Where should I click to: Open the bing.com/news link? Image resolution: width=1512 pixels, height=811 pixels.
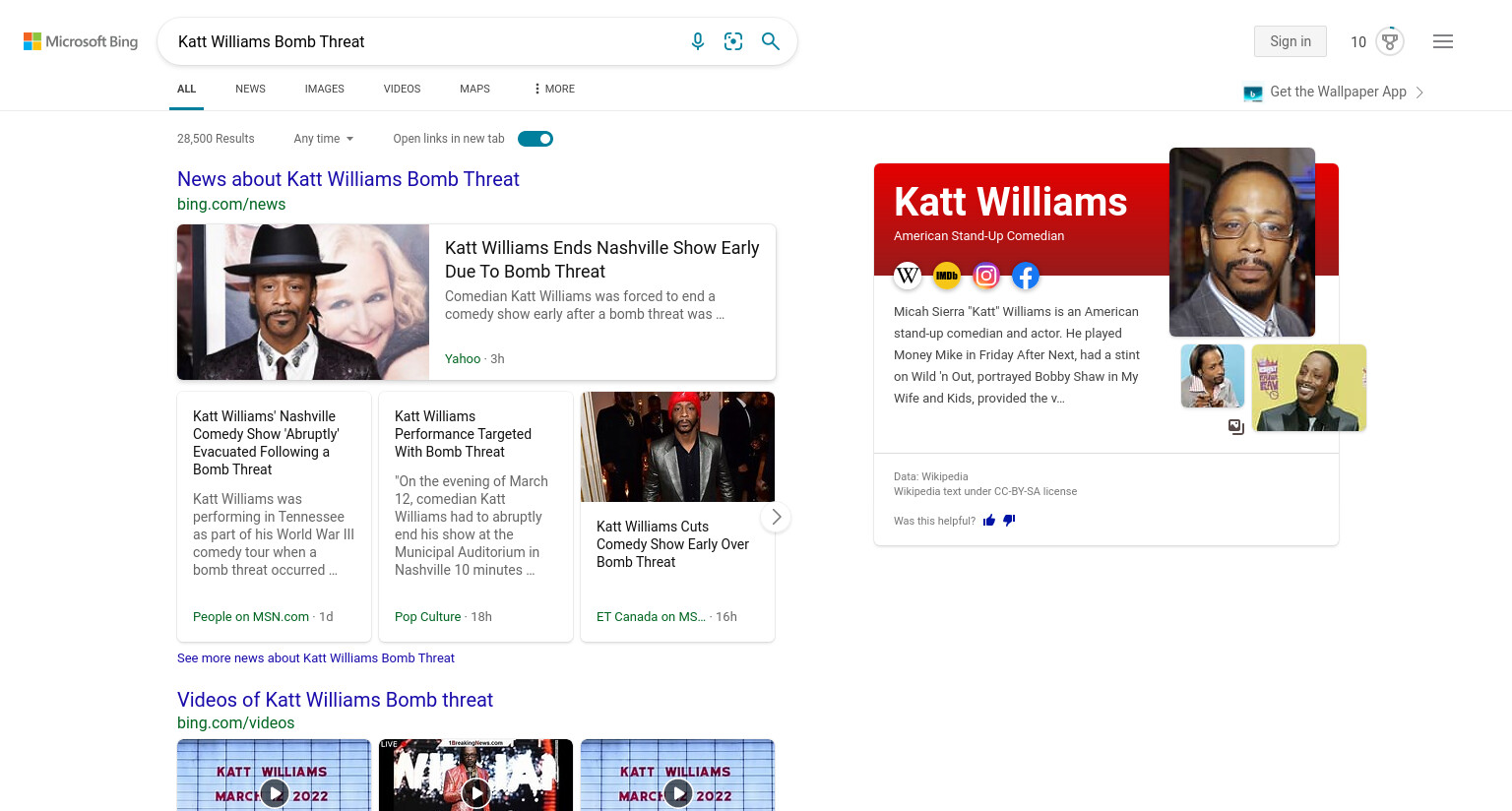click(x=231, y=205)
